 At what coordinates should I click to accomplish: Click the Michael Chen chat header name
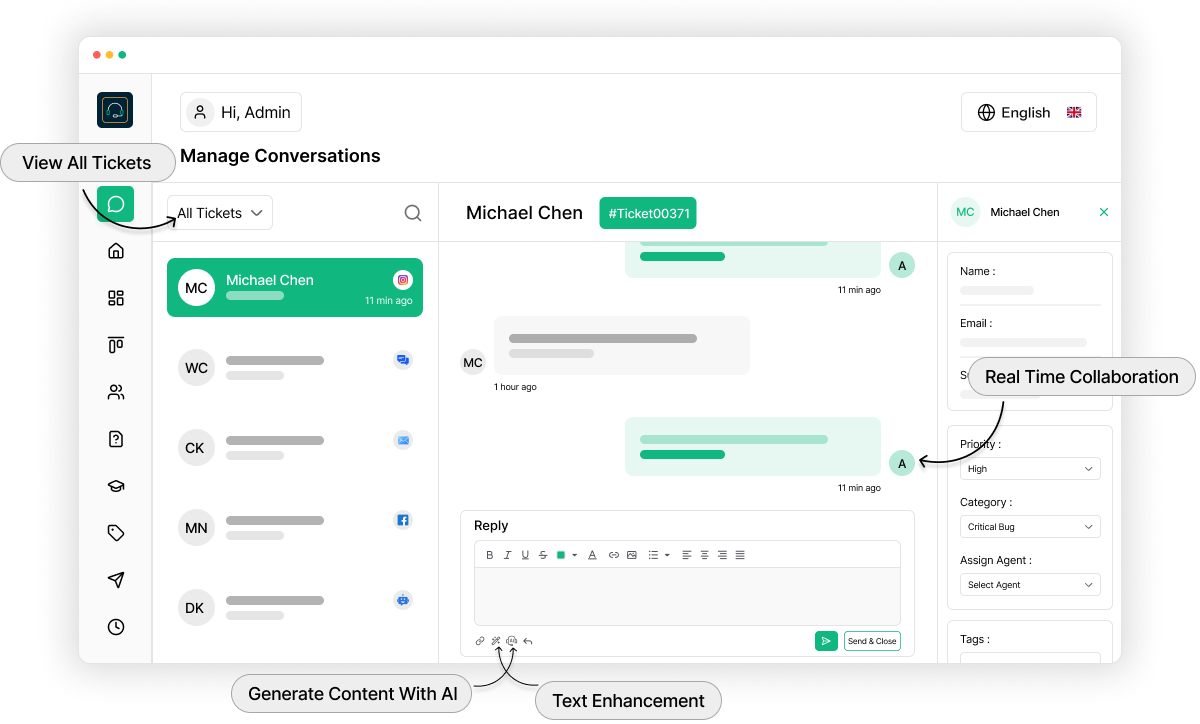coord(524,213)
